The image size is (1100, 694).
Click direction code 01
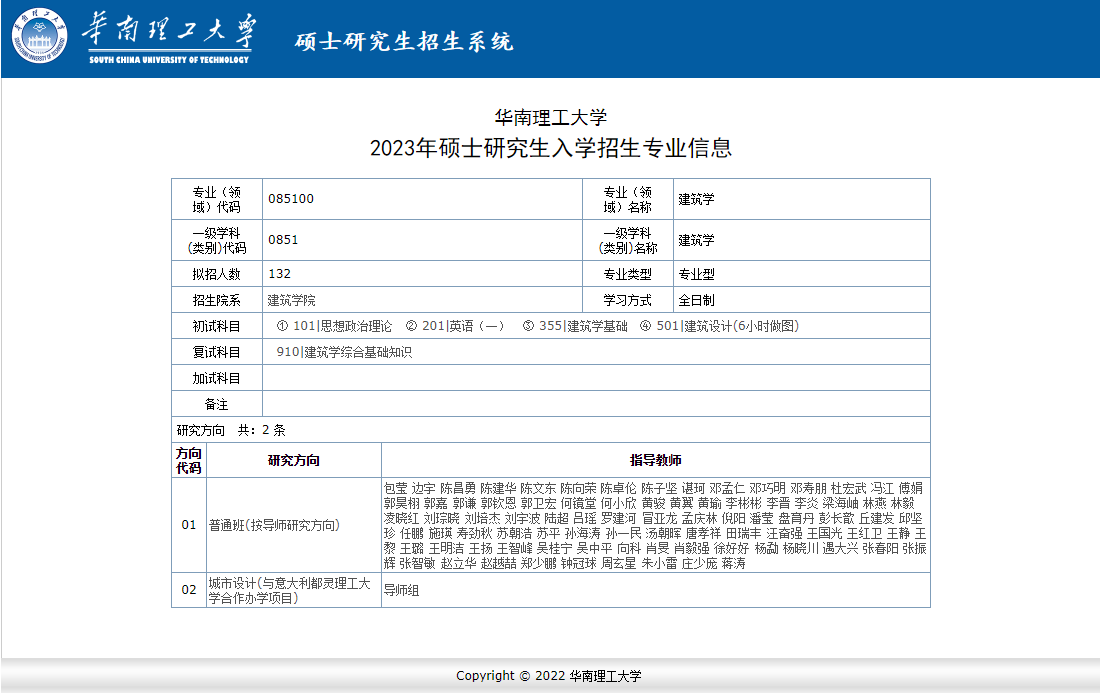pos(189,525)
